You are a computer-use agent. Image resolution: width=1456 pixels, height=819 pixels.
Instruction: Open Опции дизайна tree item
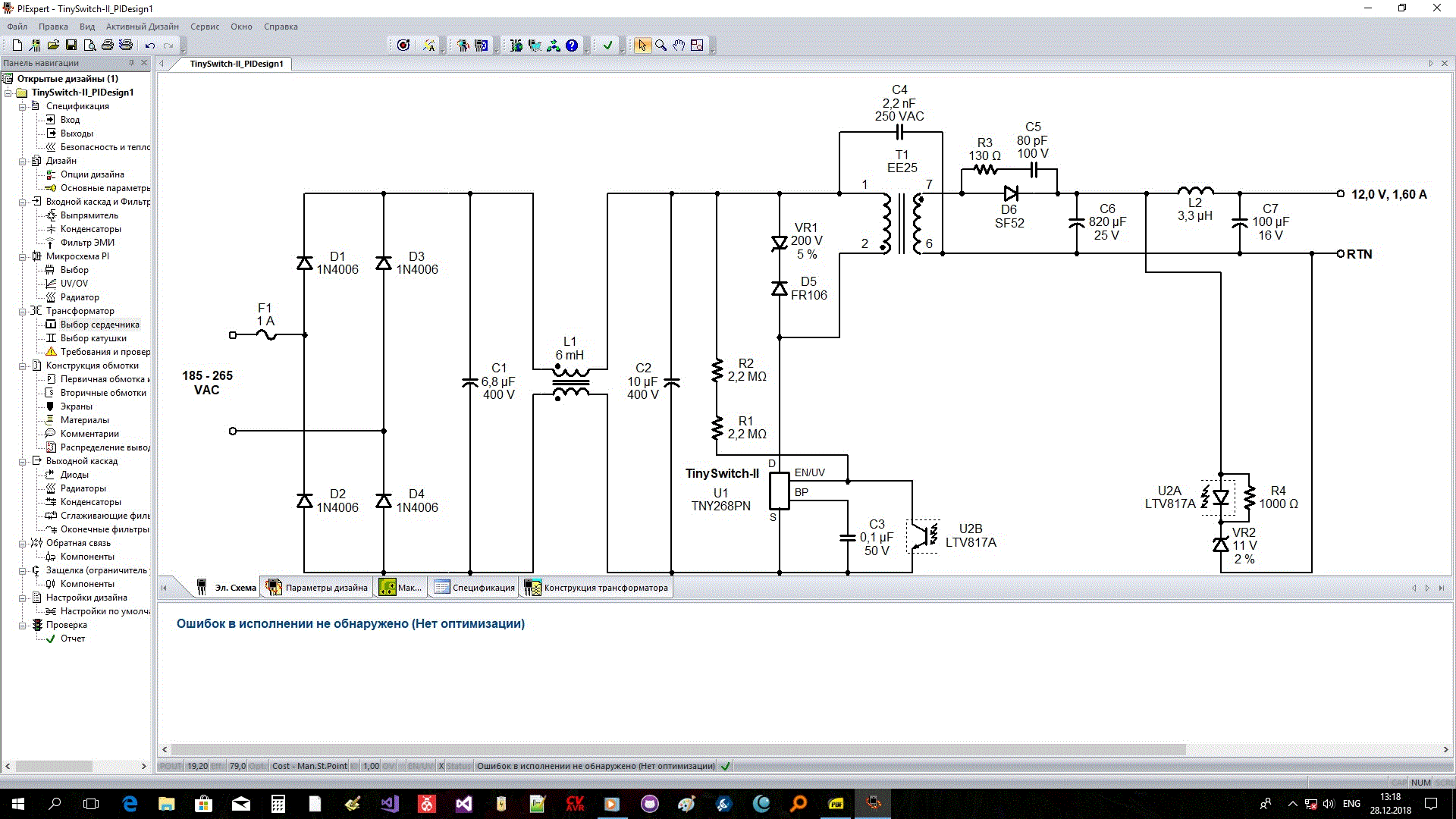click(92, 174)
